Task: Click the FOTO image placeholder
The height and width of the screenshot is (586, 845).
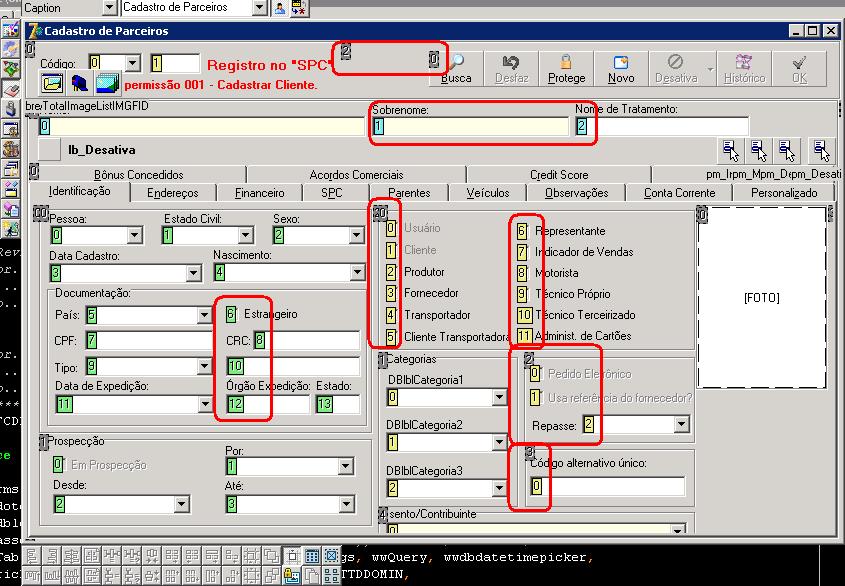Action: tap(761, 298)
